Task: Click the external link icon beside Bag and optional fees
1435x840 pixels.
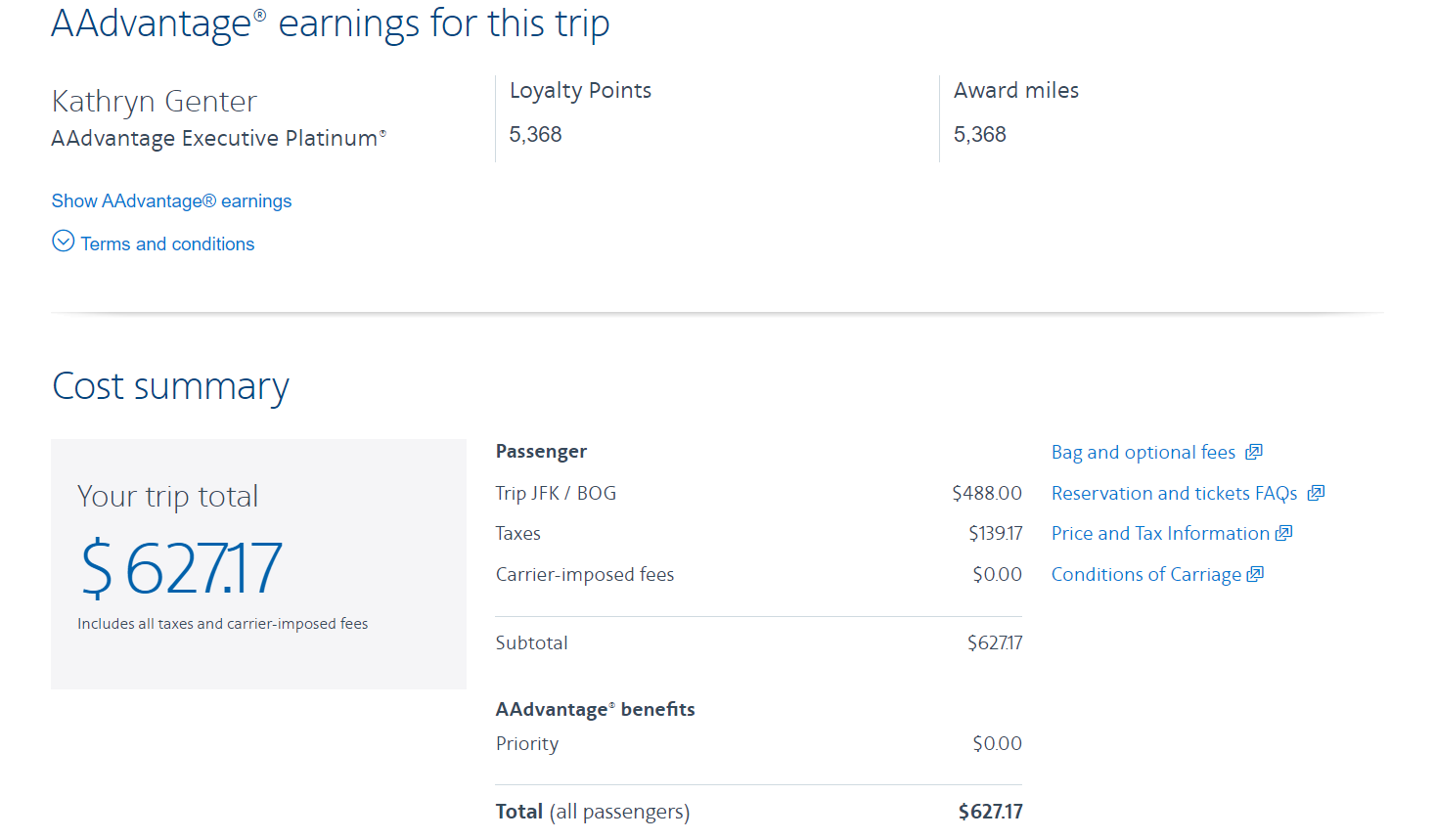Action: pos(1253,452)
